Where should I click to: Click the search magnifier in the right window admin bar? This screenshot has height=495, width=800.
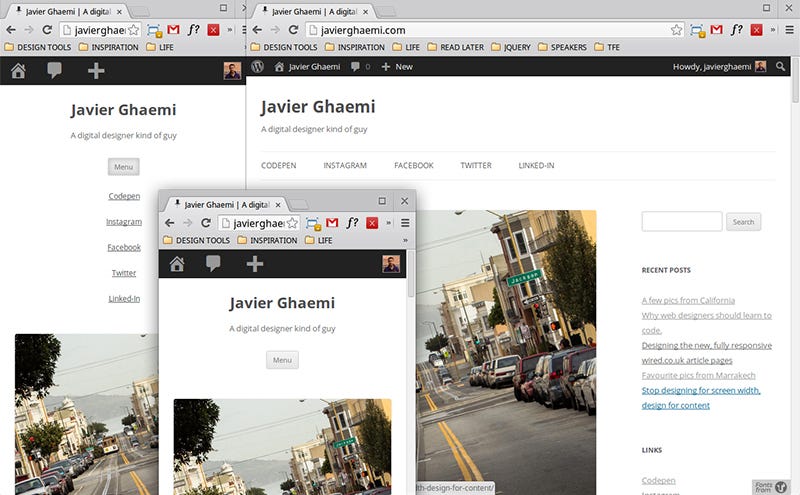point(780,66)
